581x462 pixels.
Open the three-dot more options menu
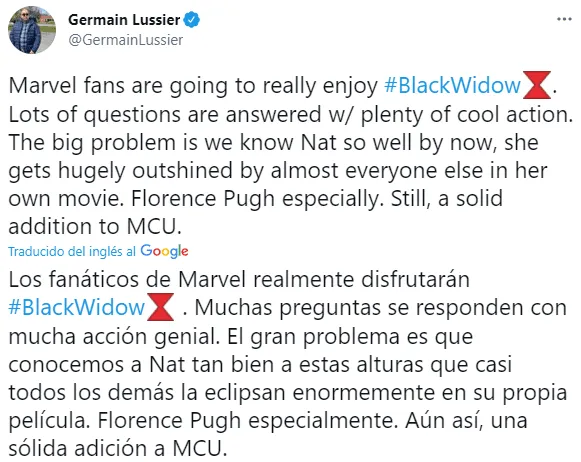pyautogui.click(x=564, y=19)
